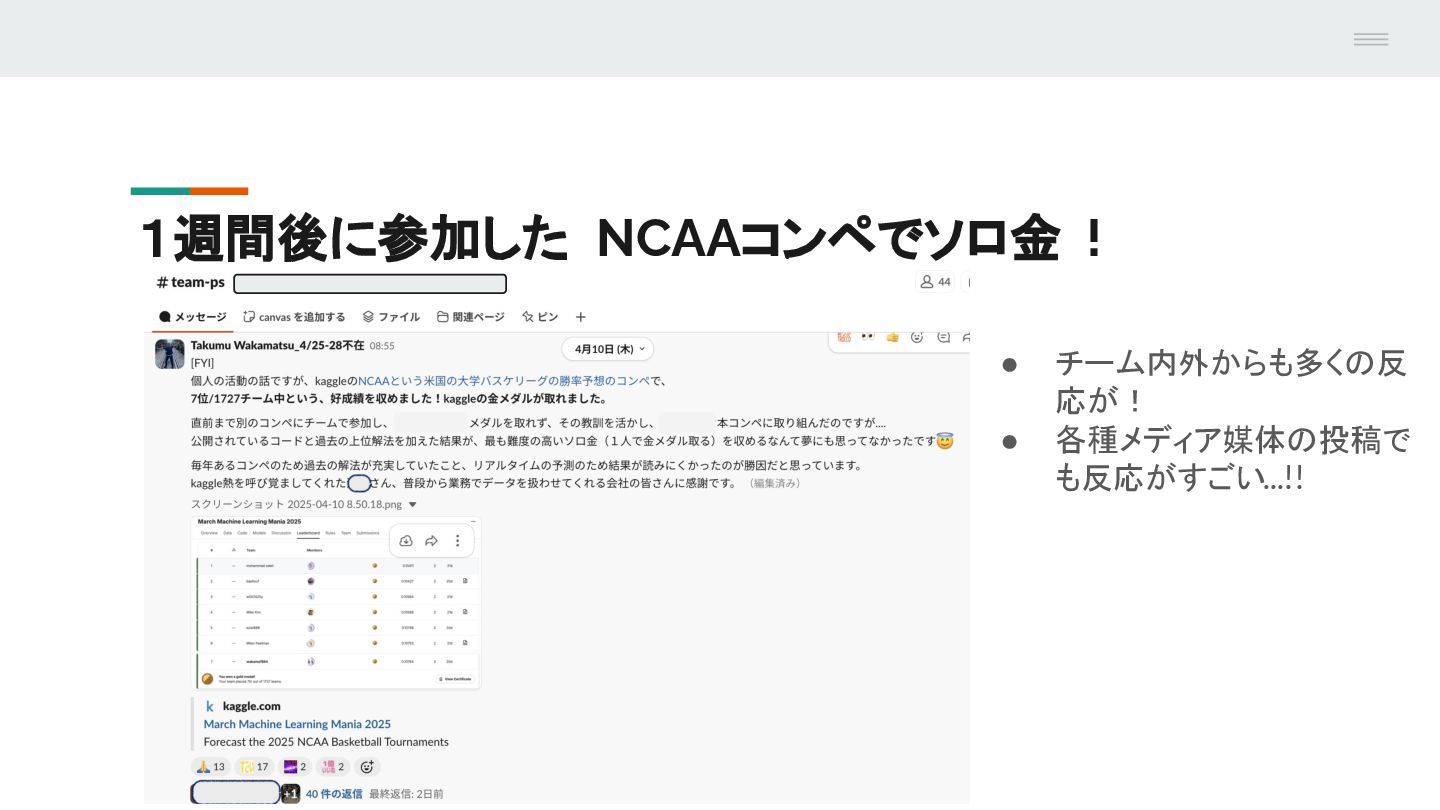
Task: Click the +1 repliers avatar badge
Action: click(291, 794)
